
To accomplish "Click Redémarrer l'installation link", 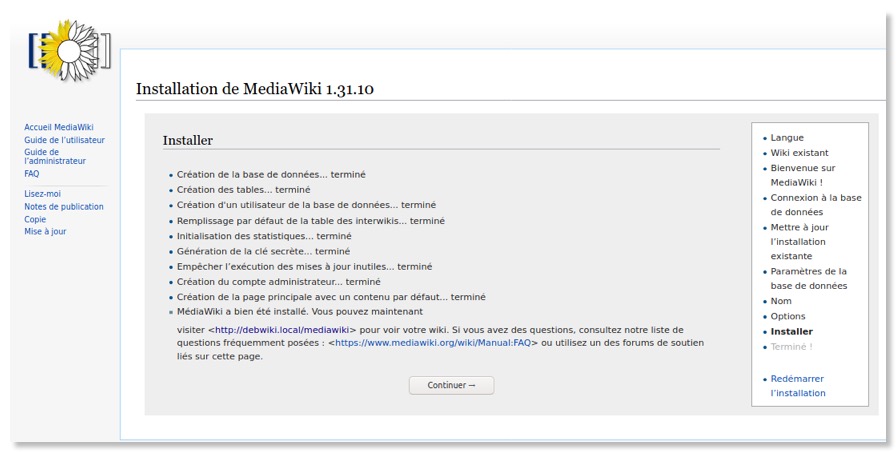I will [798, 386].
